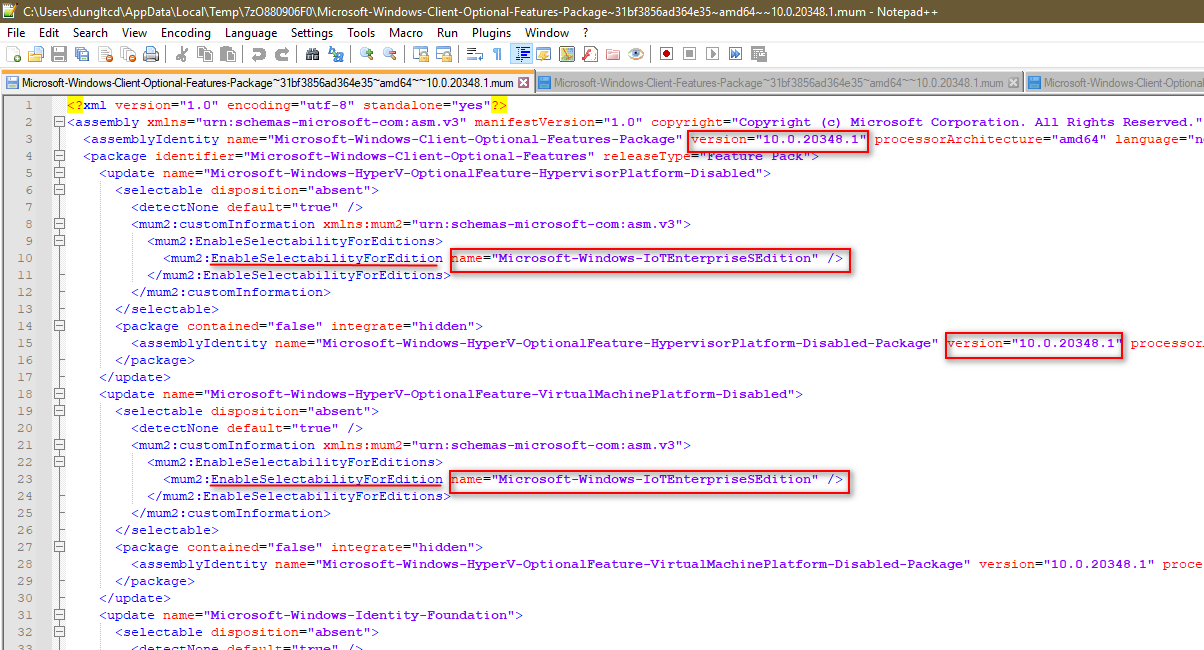The image size is (1204, 650).
Task: Collapse the package fold on line 14
Action: click(60, 326)
